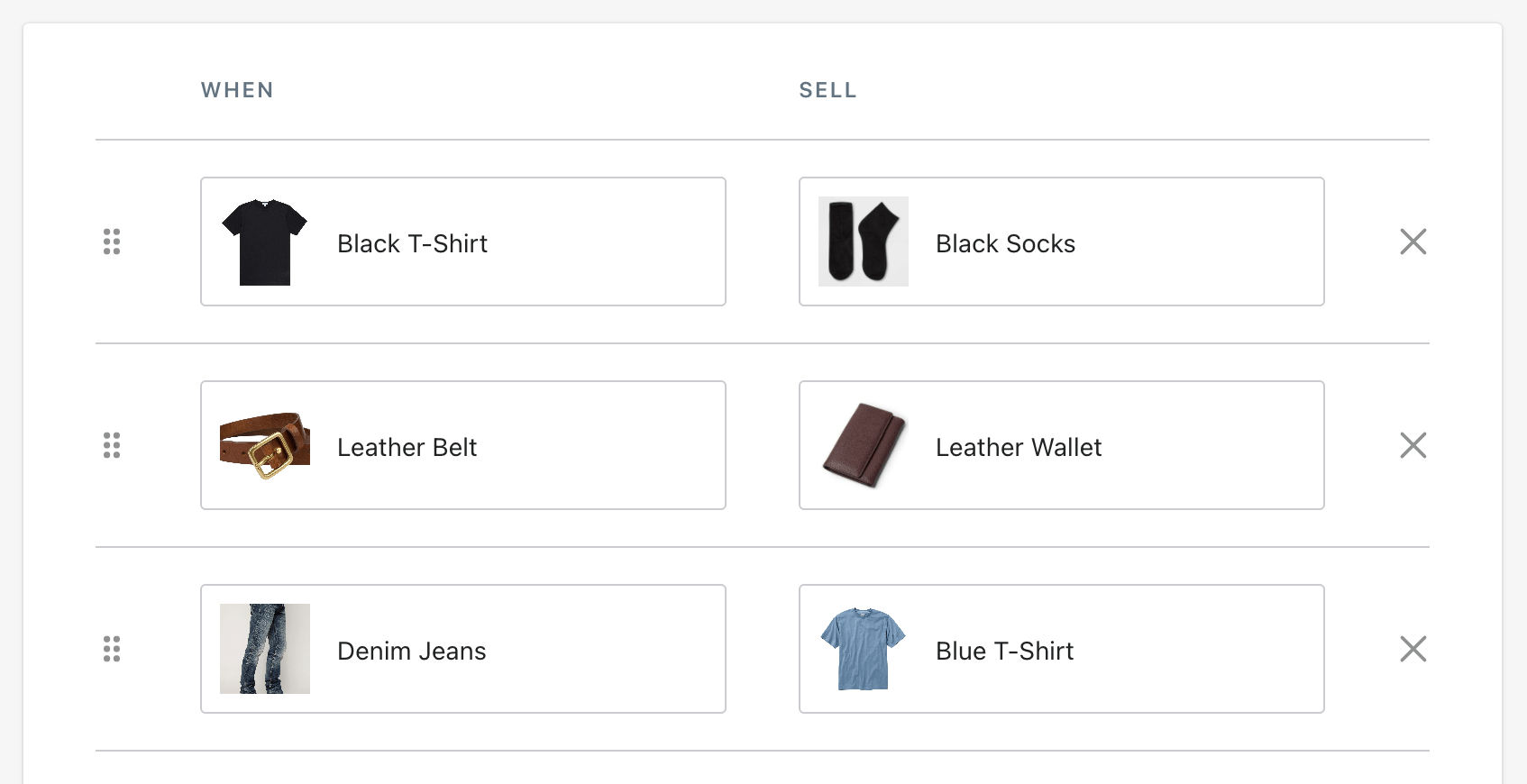
Task: Click the Leather Belt product thumbnail
Action: coord(265,445)
